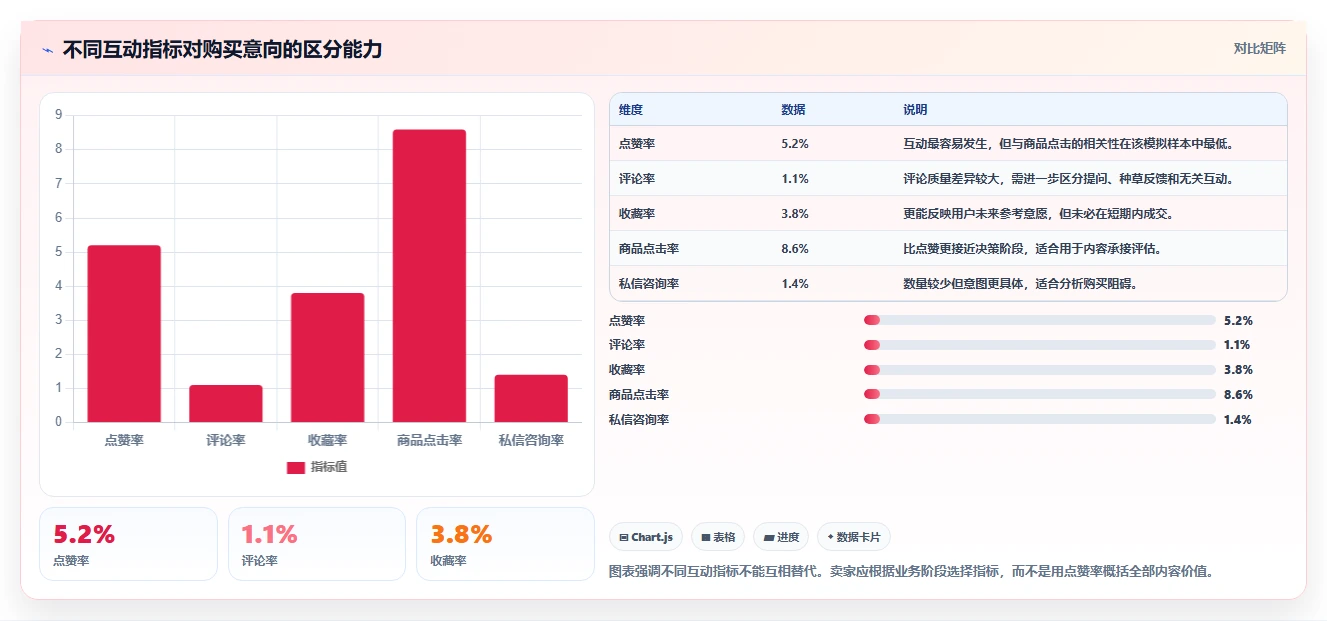Click the 点赞率 x-axis label under chart
The width and height of the screenshot is (1327, 621).
[x=124, y=440]
